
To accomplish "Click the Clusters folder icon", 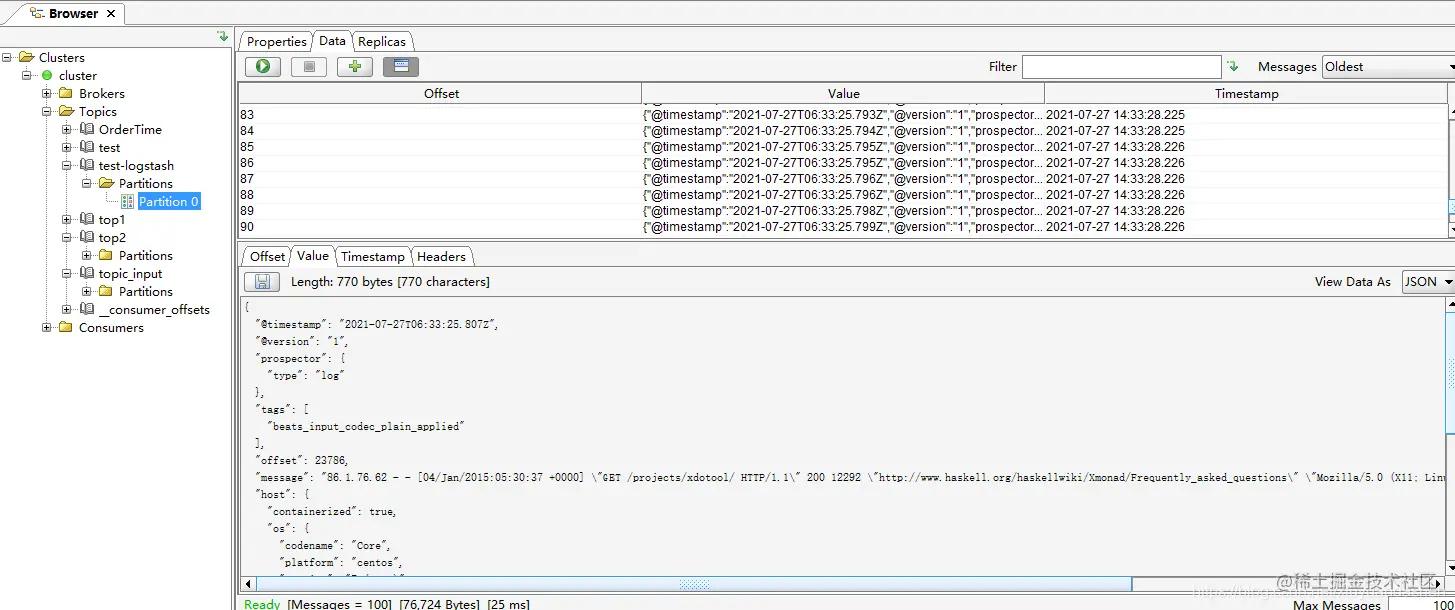I will pyautogui.click(x=27, y=57).
